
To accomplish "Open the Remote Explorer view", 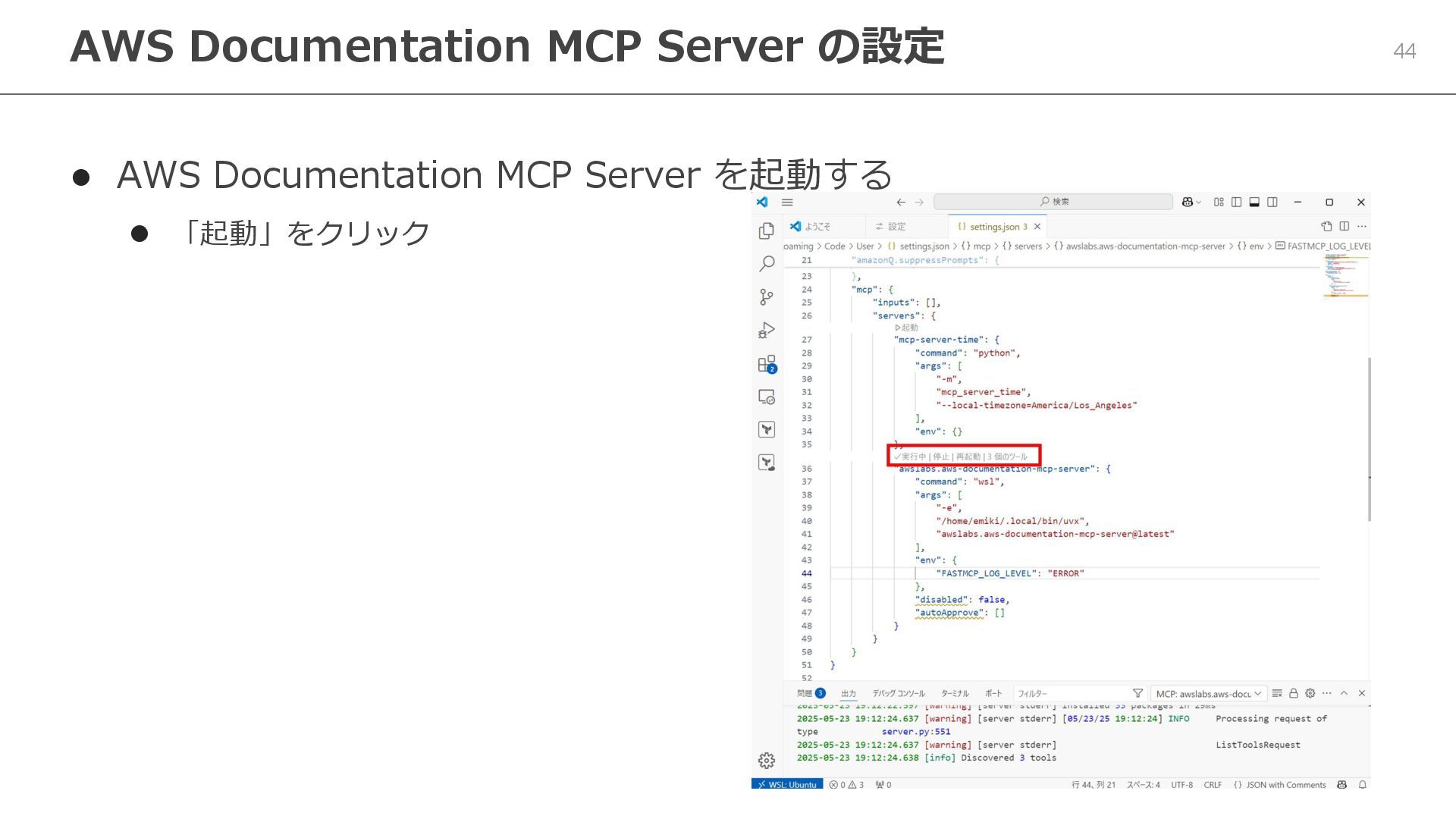I will pos(767,397).
